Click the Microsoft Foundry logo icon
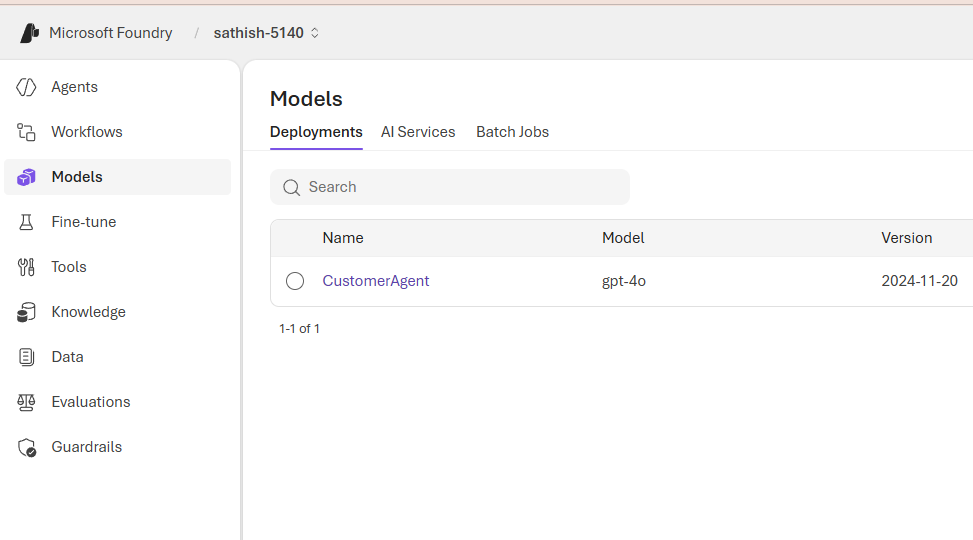Viewport: 973px width, 540px height. (x=29, y=33)
